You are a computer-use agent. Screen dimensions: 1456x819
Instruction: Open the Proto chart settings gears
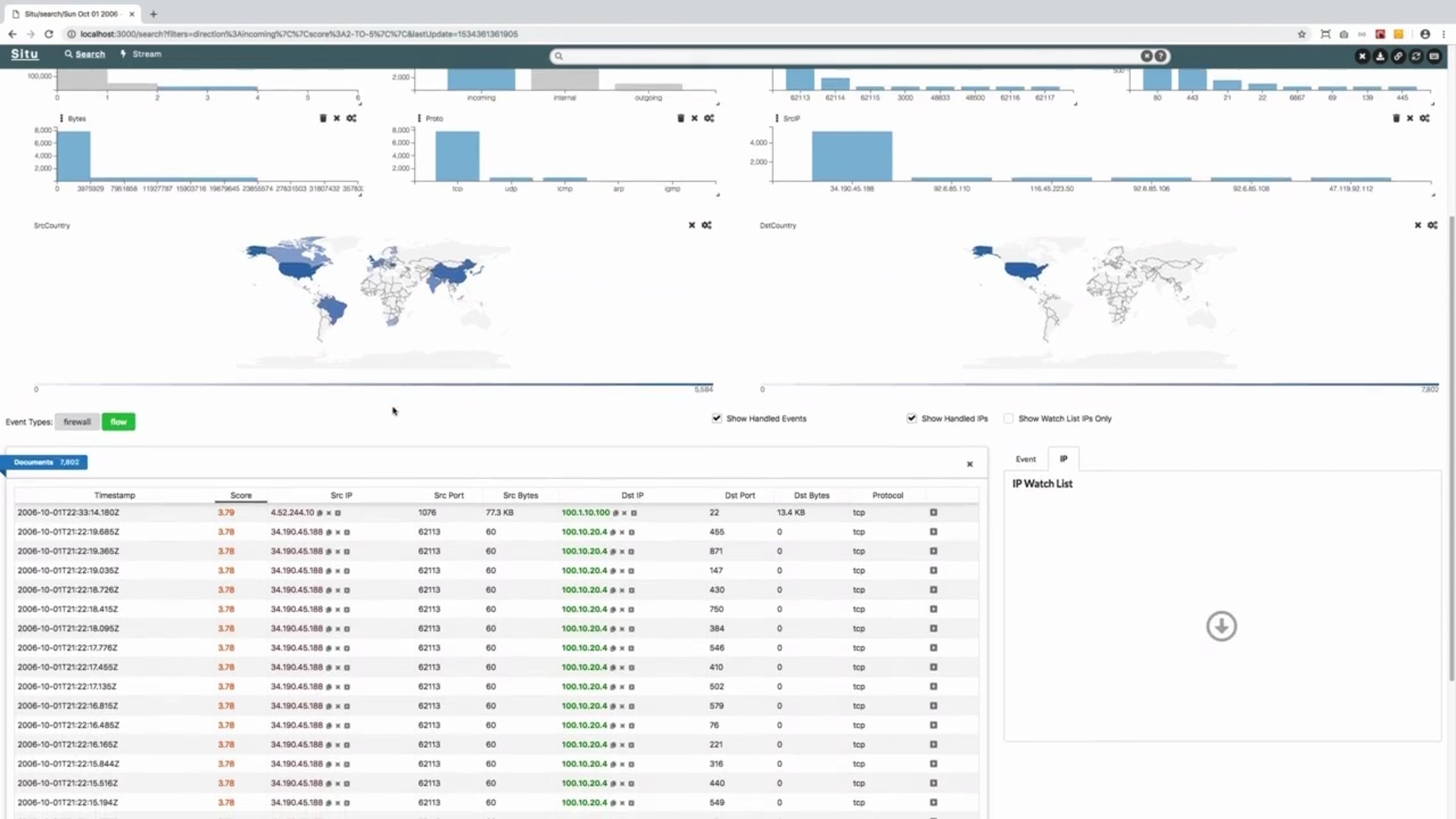pos(709,118)
